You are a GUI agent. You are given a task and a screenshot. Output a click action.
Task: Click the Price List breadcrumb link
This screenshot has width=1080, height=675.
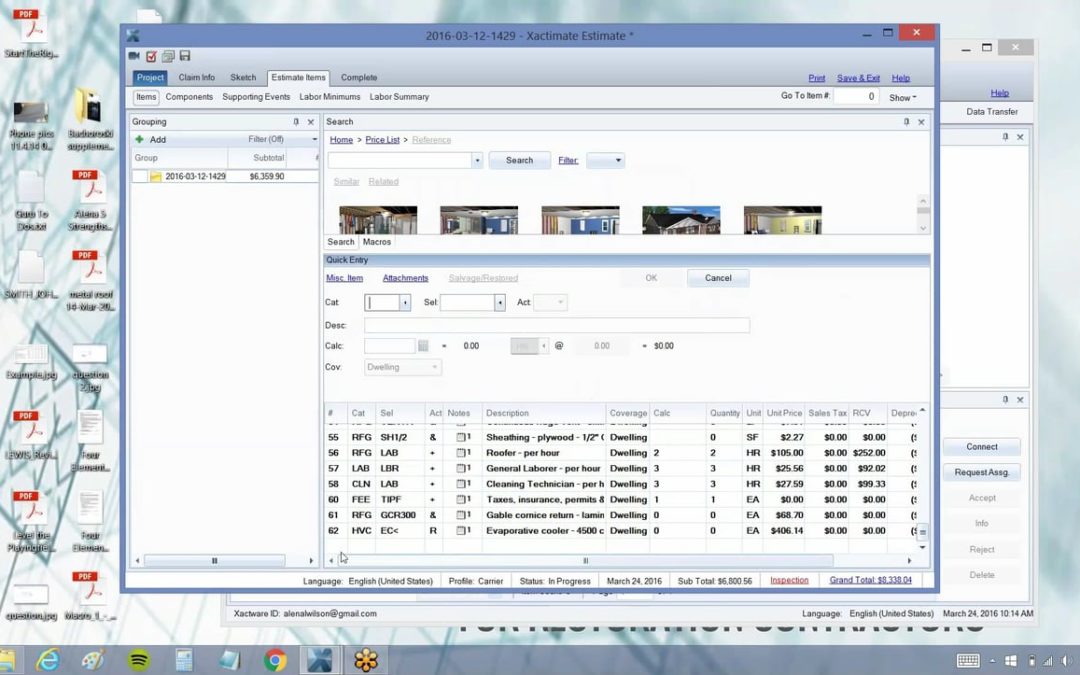coord(382,140)
